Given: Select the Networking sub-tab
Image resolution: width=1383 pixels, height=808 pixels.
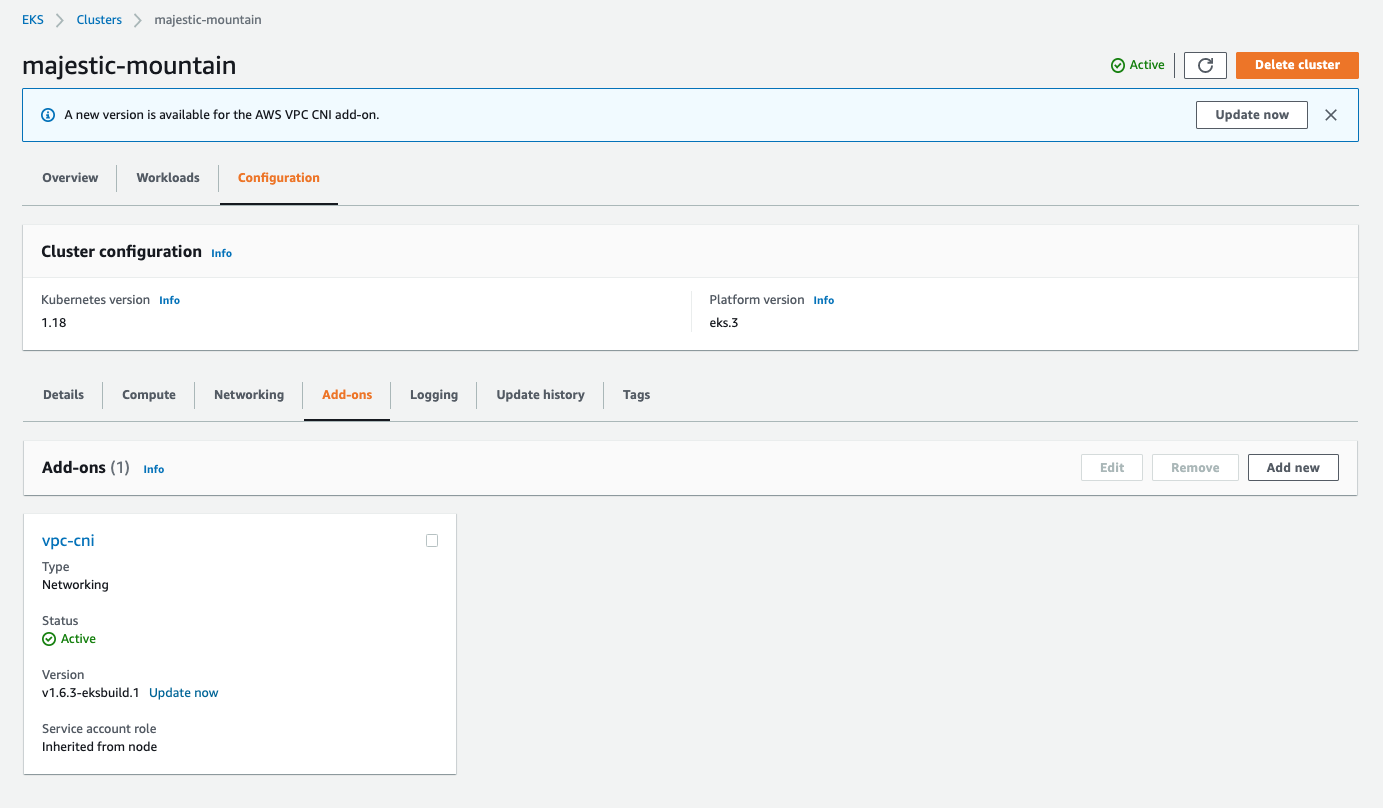Looking at the screenshot, I should (248, 394).
